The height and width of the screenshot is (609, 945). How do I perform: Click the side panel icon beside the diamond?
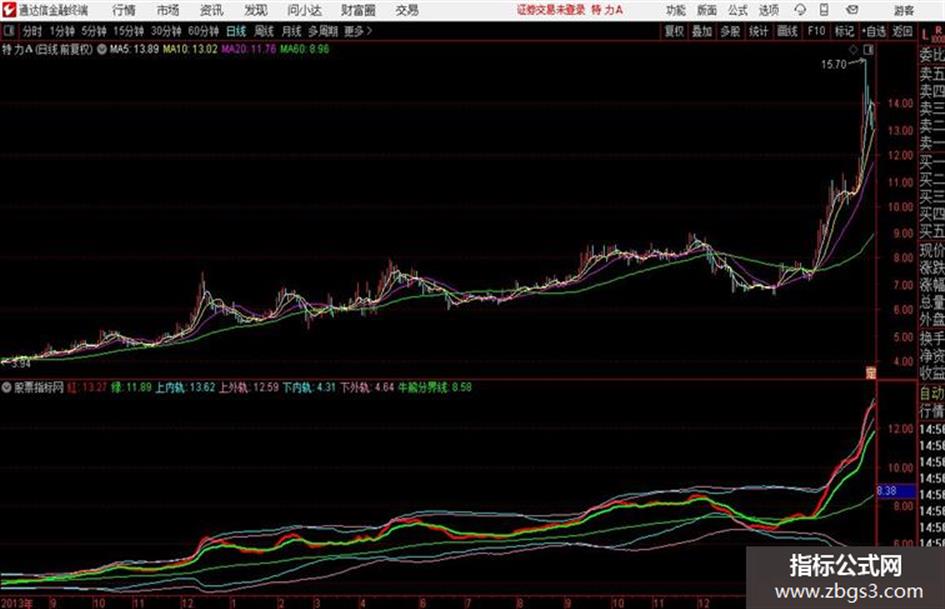pyautogui.click(x=868, y=50)
